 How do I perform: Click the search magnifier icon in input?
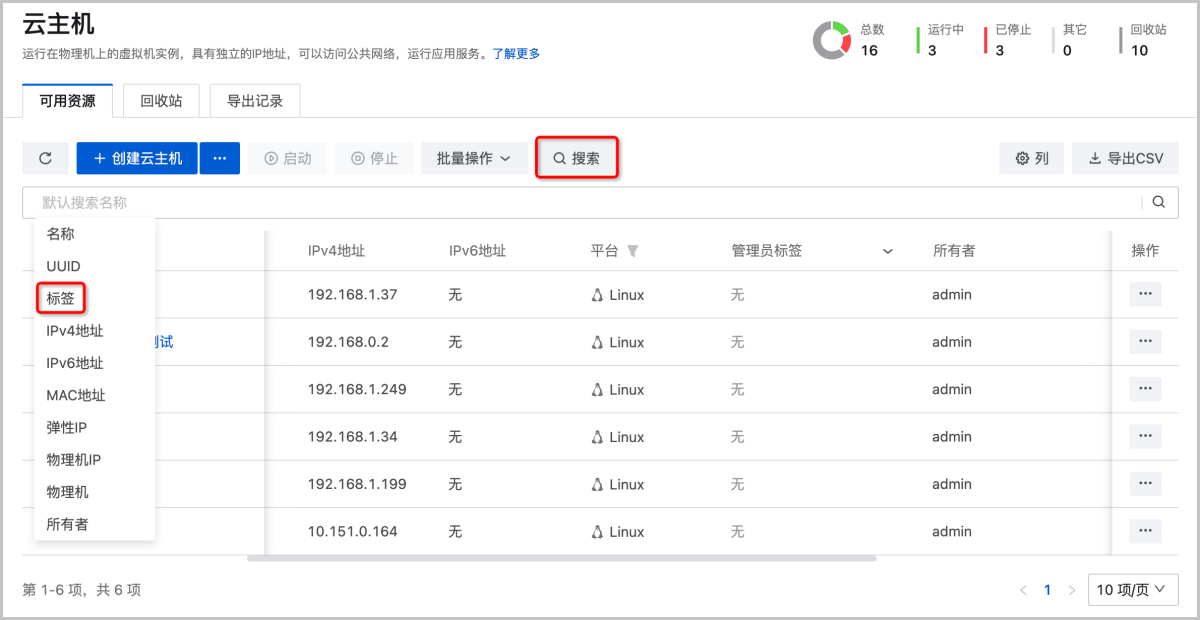1158,202
